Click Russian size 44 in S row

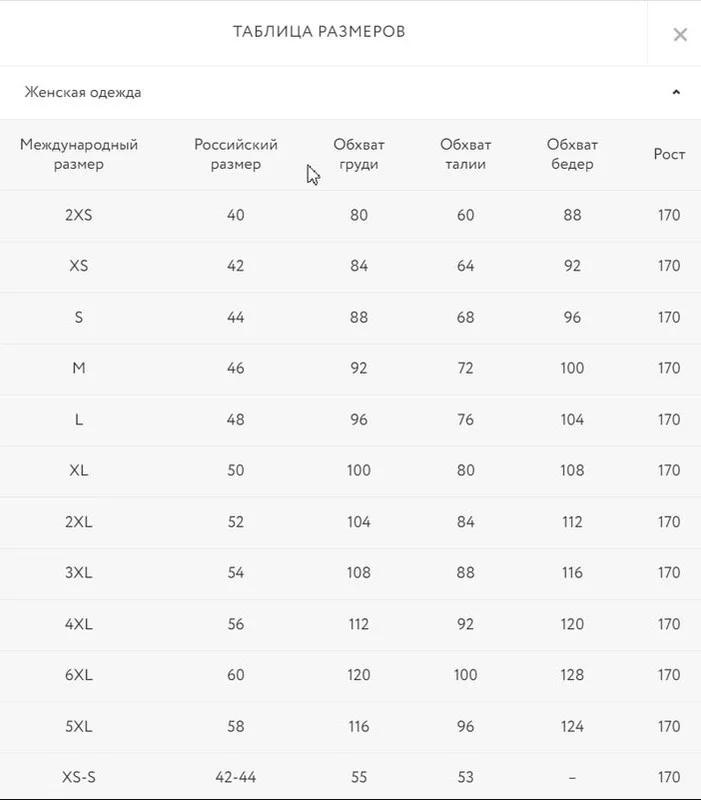235,317
